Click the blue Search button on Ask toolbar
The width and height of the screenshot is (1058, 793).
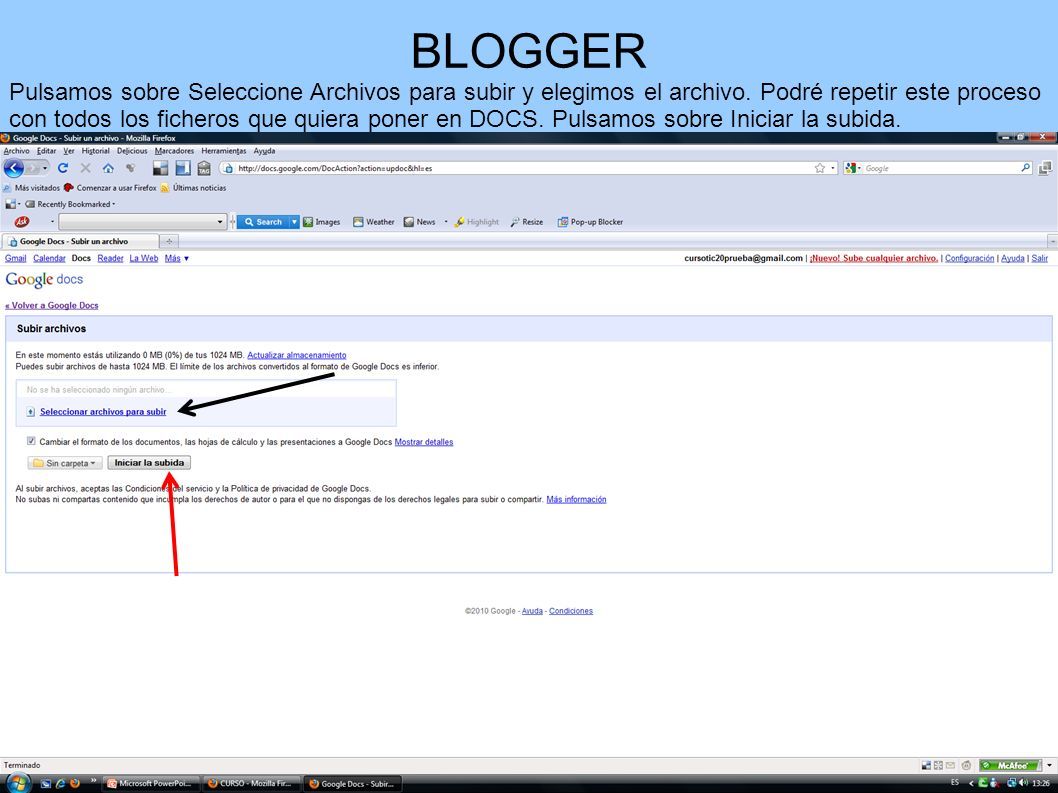click(x=263, y=222)
